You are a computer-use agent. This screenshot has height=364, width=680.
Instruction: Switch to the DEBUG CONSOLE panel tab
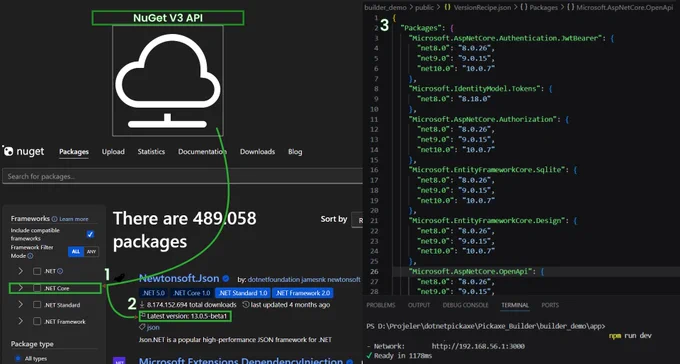(465, 305)
